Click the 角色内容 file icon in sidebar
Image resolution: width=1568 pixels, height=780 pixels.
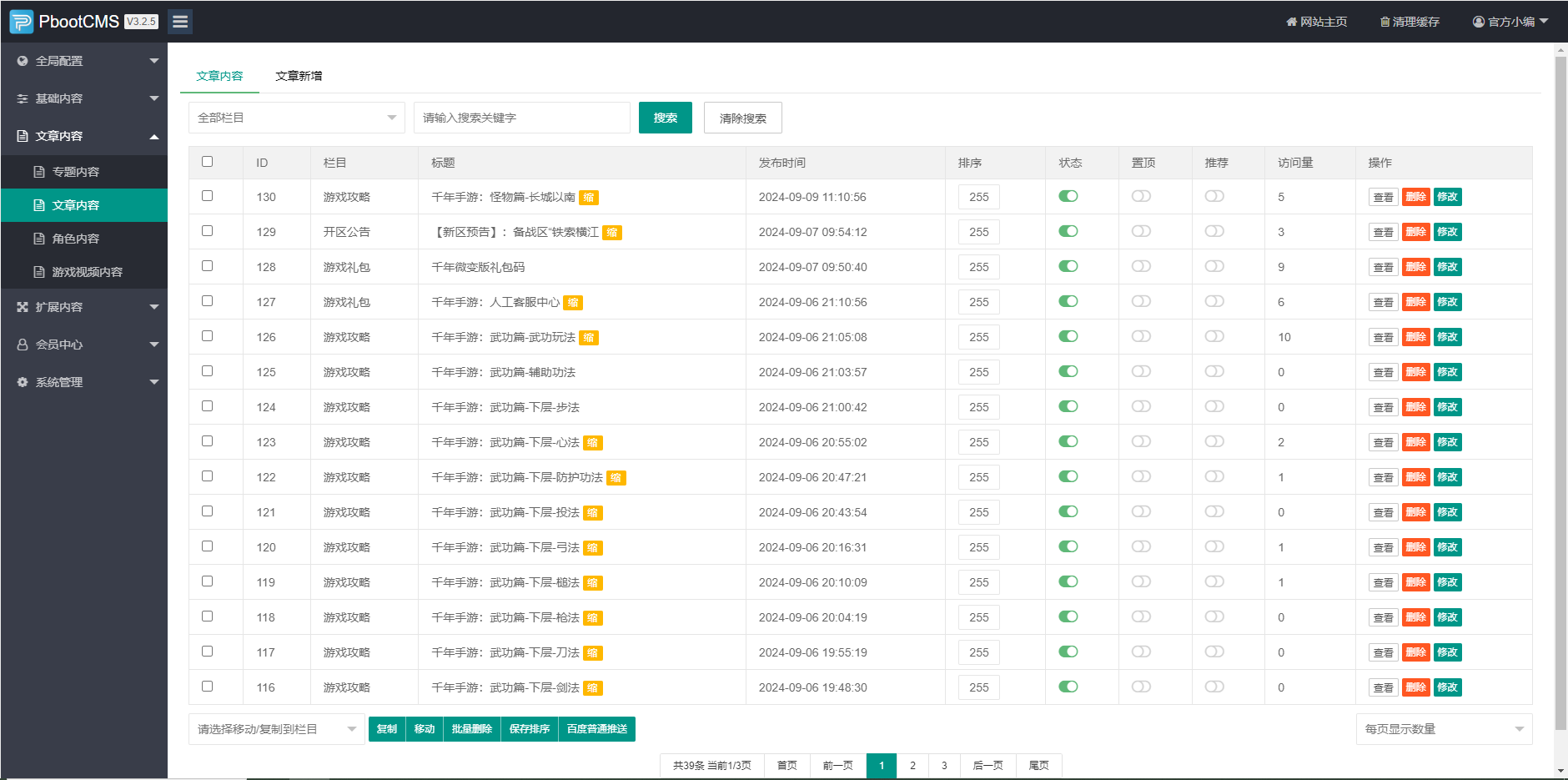[39, 239]
